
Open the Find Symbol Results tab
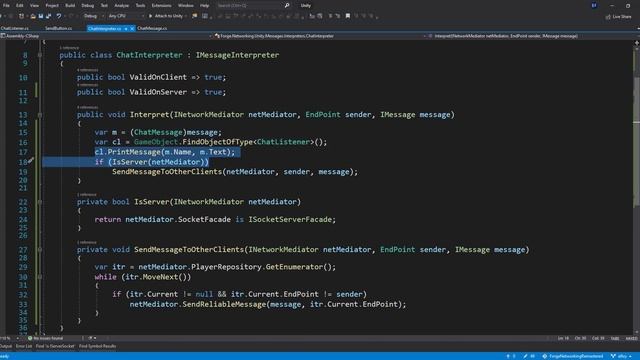point(98,347)
